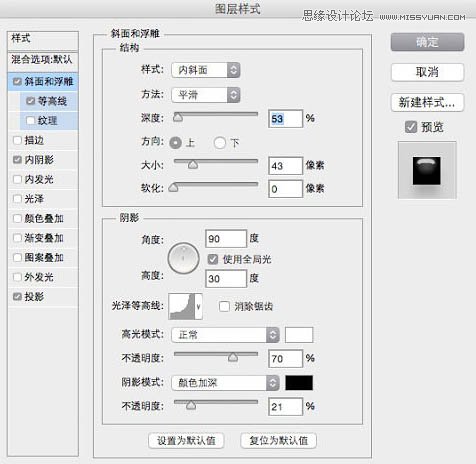Confirm with the 确定 button

click(427, 42)
